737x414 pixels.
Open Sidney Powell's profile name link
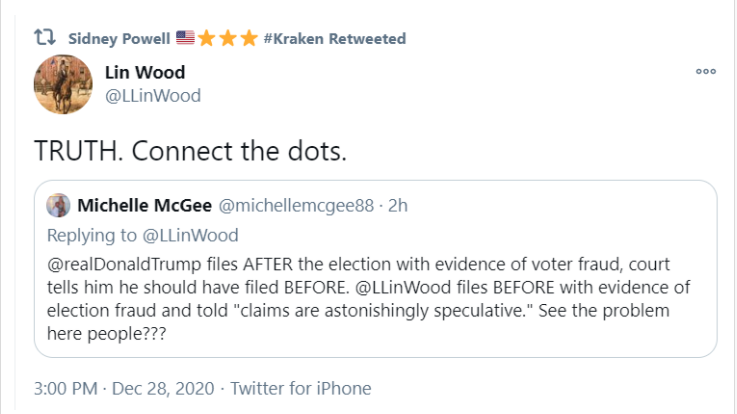(120, 38)
